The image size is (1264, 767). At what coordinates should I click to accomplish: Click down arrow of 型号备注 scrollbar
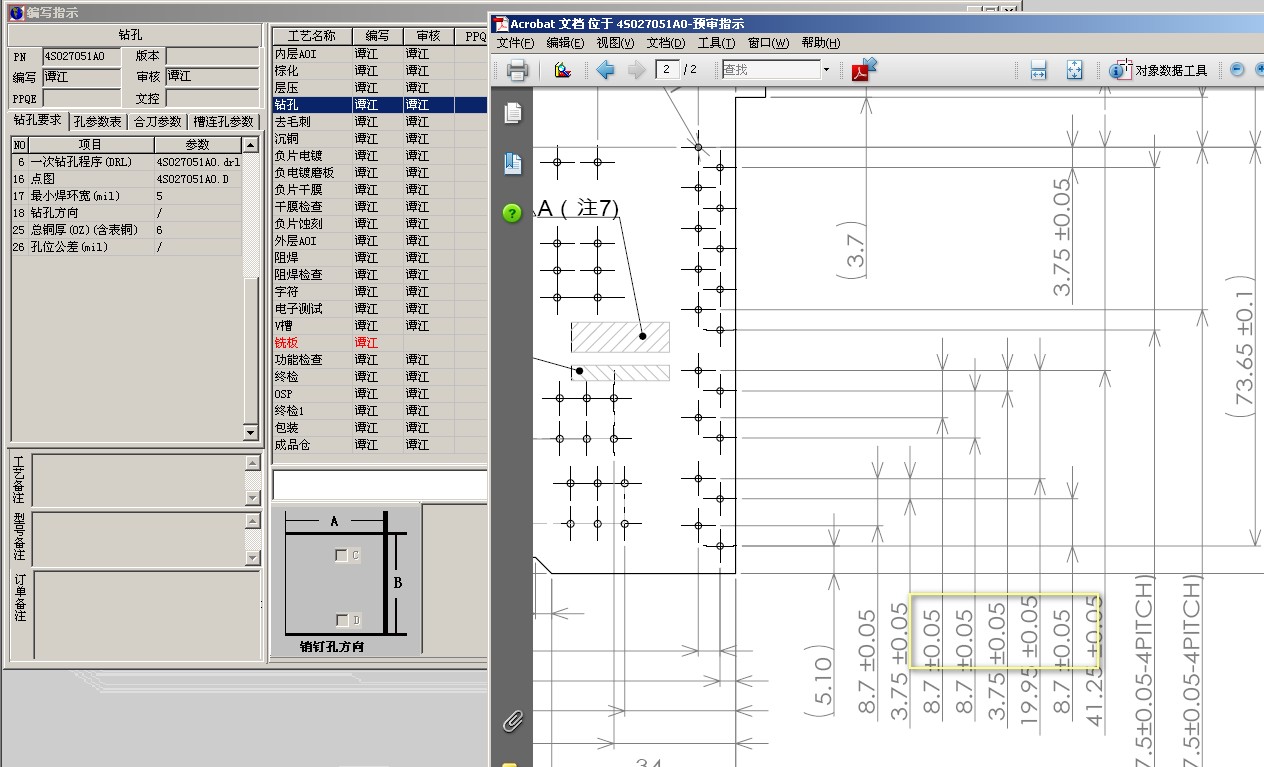[253, 557]
